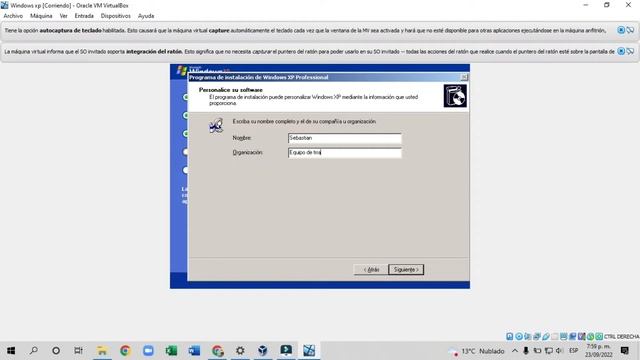640x360 pixels.
Task: Click the CPU virtualization V status icon
Action: pyautogui.click(x=582, y=336)
